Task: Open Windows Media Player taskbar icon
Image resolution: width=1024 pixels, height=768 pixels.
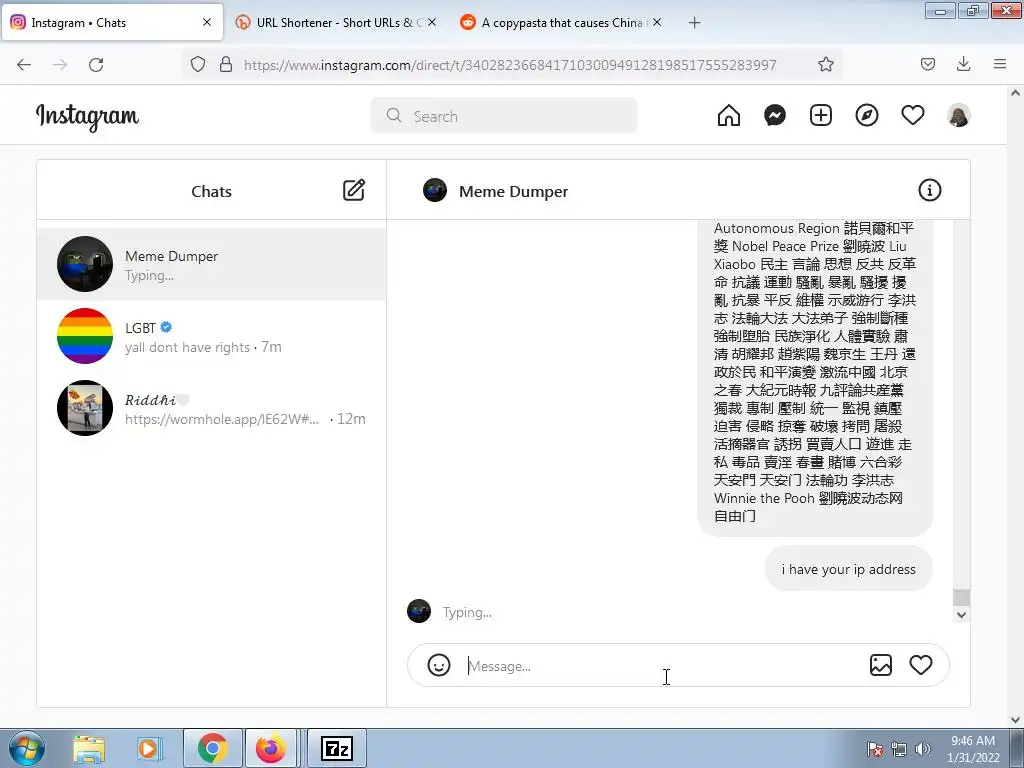Action: click(x=148, y=748)
